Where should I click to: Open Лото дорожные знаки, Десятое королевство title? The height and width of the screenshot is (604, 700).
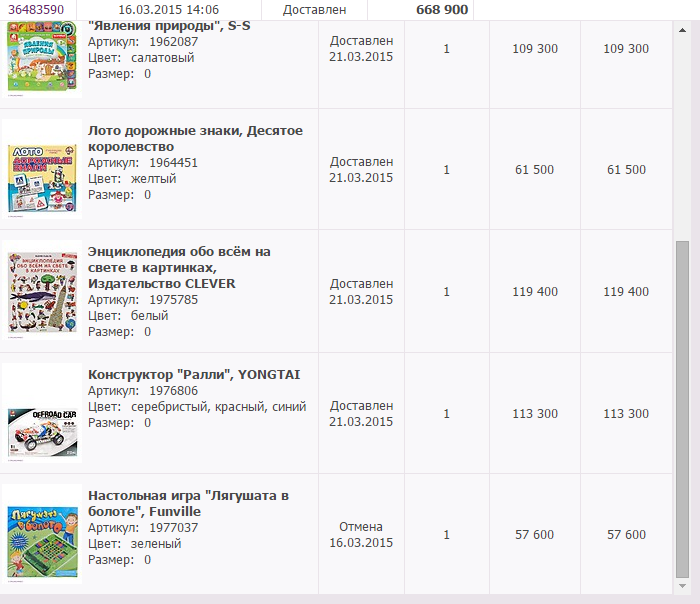click(196, 138)
